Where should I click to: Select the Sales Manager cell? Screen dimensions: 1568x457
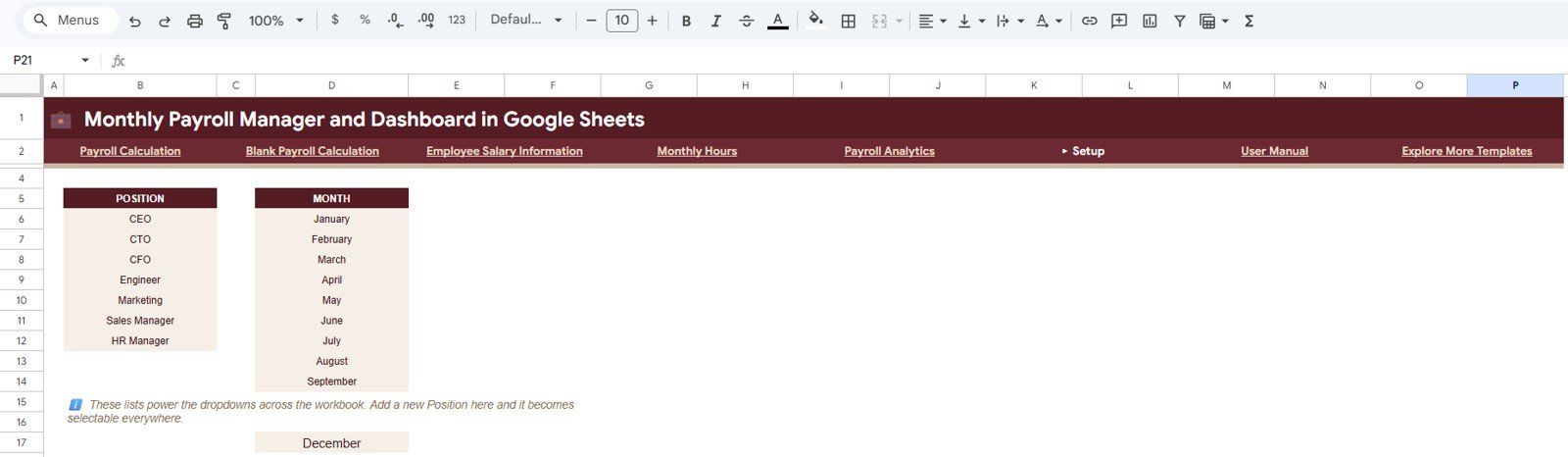click(x=140, y=321)
